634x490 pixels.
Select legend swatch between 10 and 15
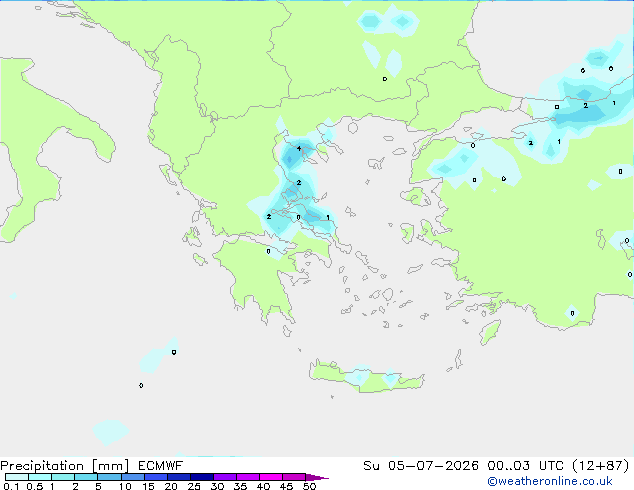coord(132,477)
